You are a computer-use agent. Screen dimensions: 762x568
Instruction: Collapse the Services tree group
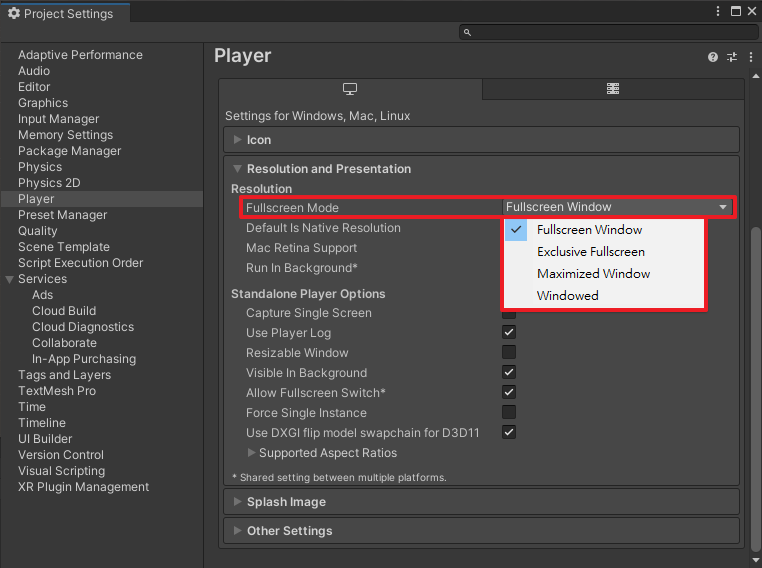pos(9,279)
